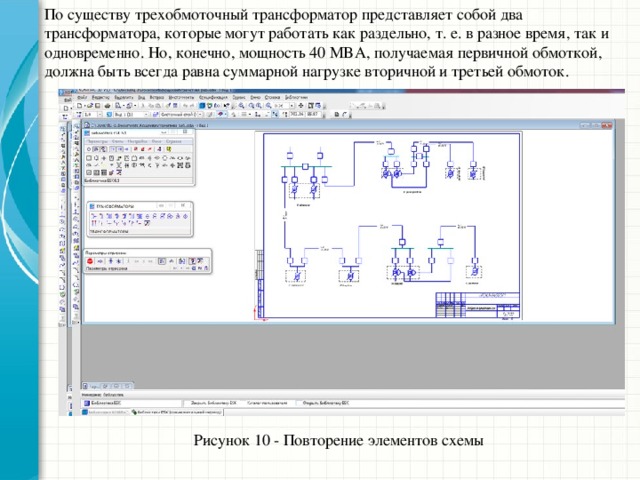Click the drawing title block stamp
Screen dimensions: 640x480
coord(478,305)
